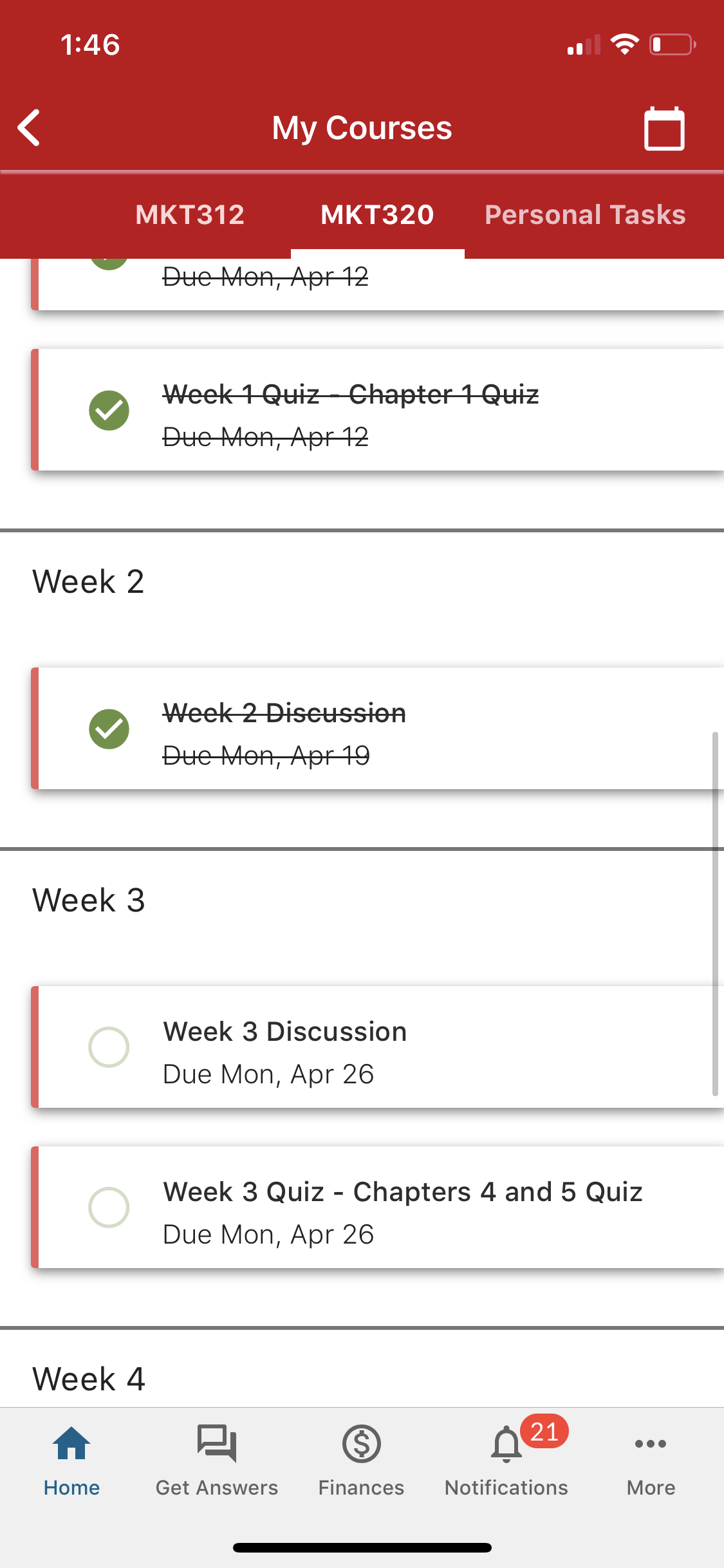The image size is (724, 1568).
Task: Tap the notification count badge 21
Action: click(544, 1432)
